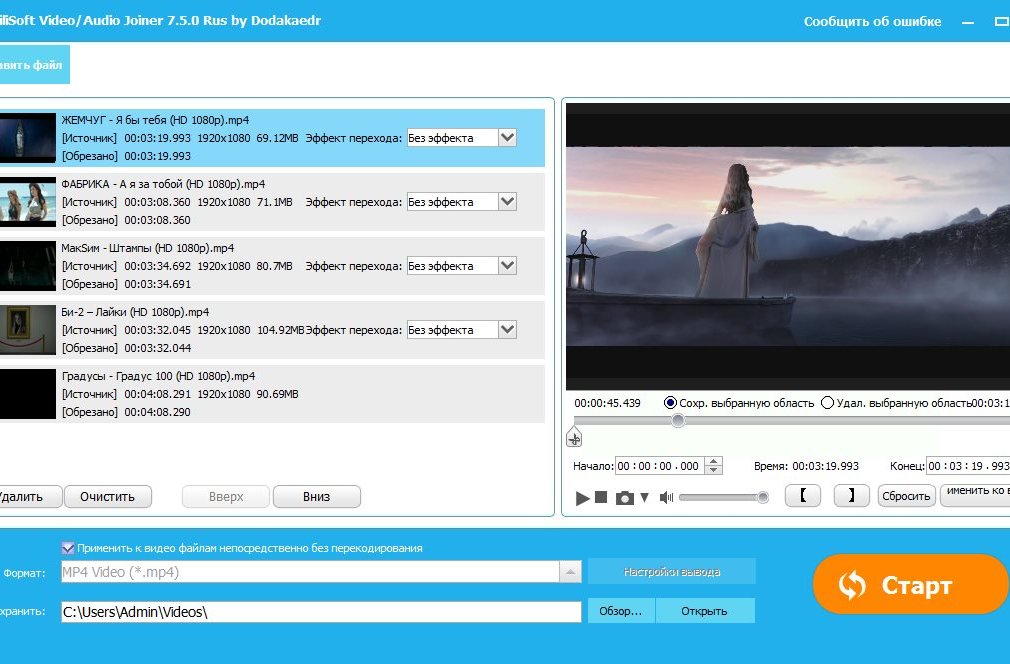Click the scissors trim marker
This screenshot has height=664, width=1010.
(574, 439)
